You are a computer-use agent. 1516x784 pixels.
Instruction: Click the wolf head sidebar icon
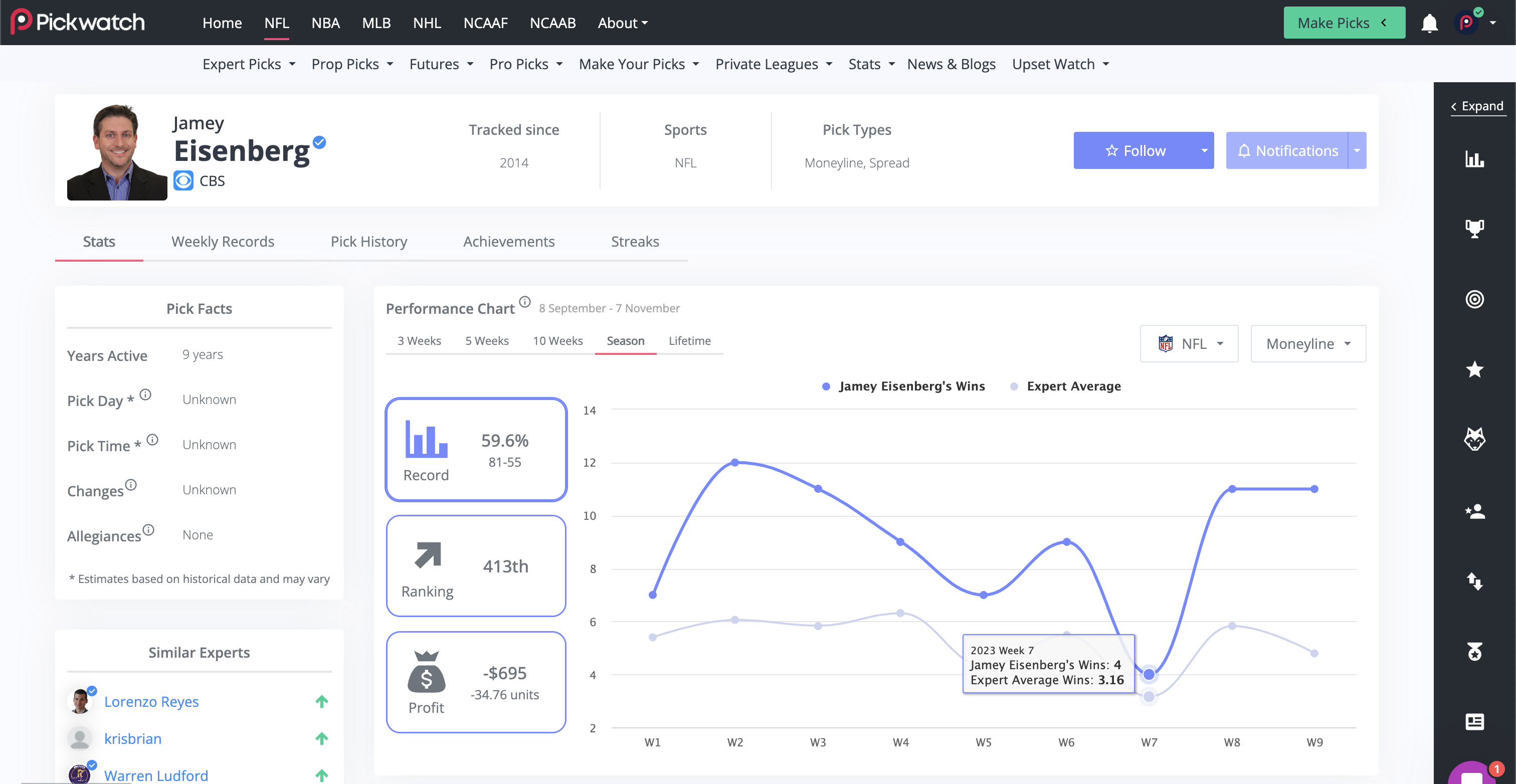tap(1474, 440)
